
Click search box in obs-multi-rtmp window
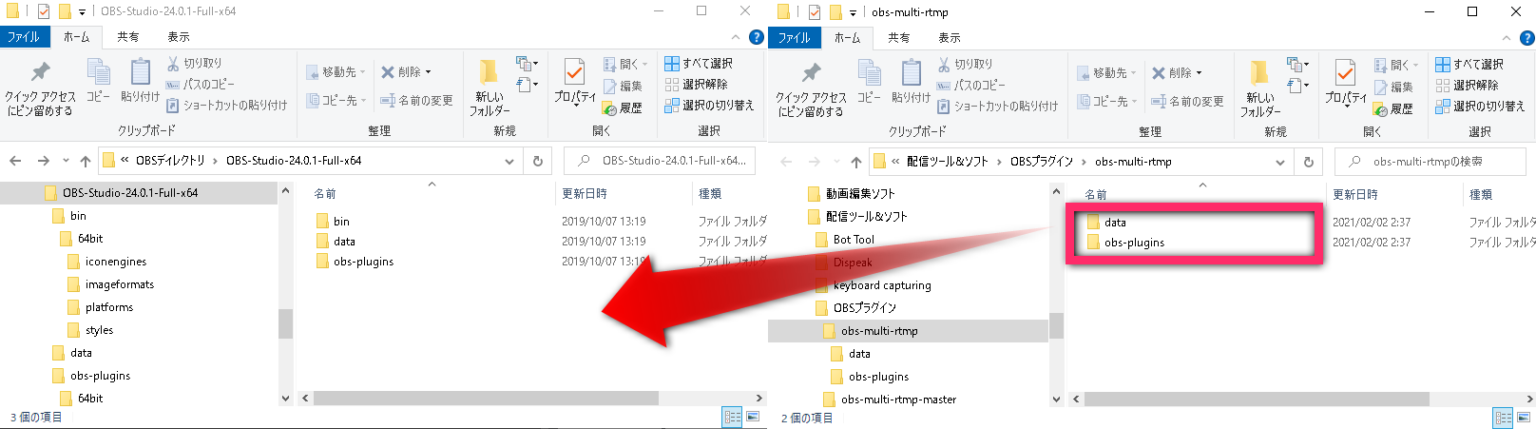click(x=1431, y=160)
